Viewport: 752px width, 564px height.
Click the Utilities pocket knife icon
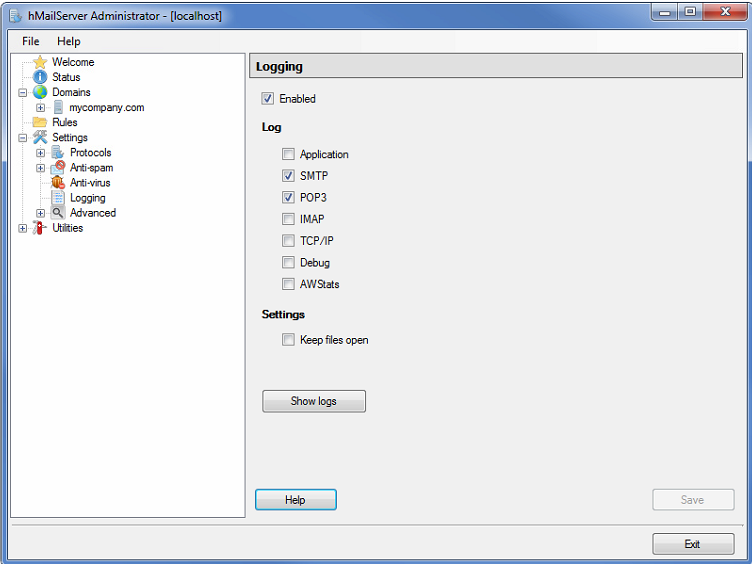click(x=39, y=228)
